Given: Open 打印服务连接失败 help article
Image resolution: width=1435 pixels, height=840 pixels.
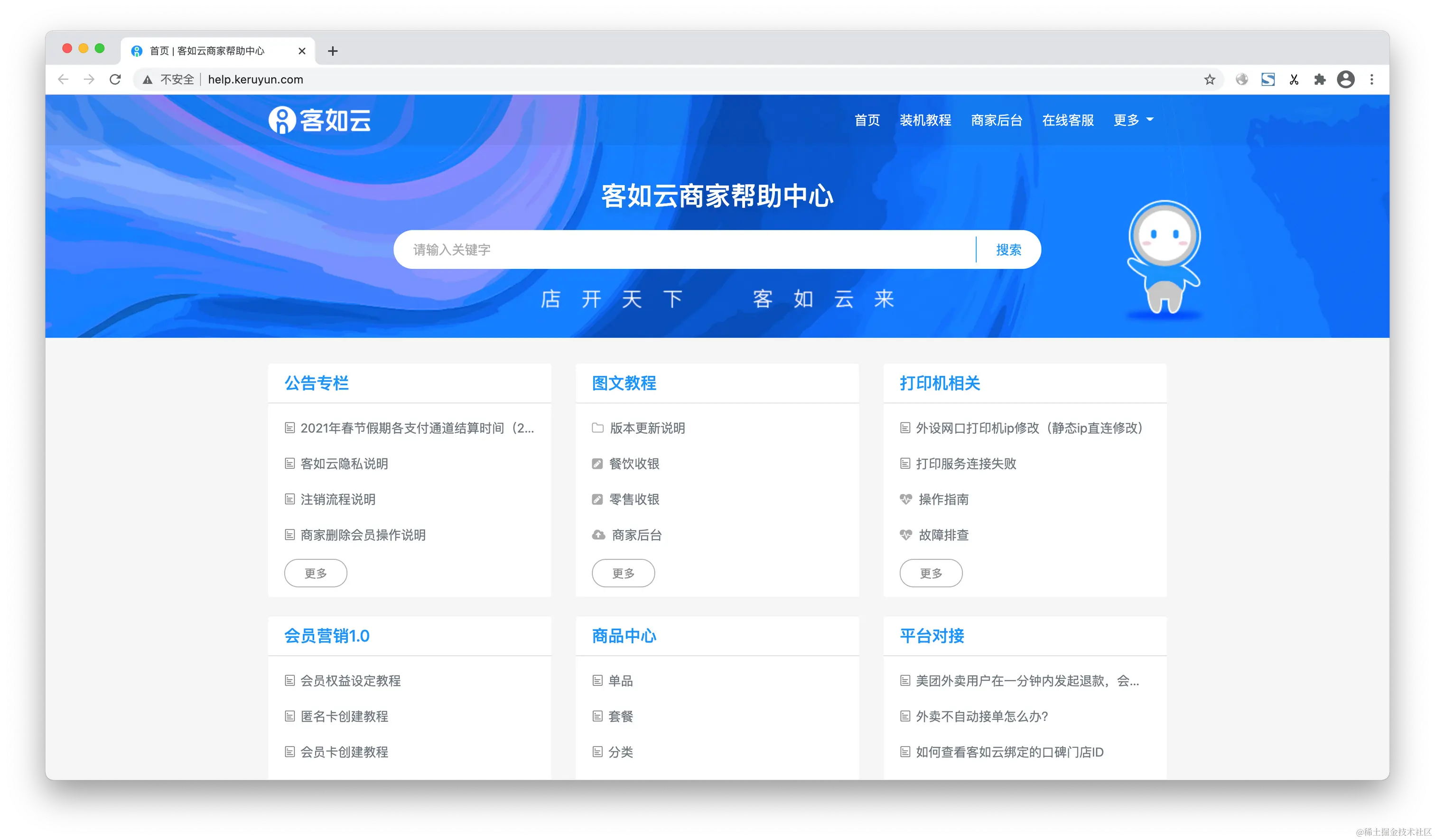Looking at the screenshot, I should click(x=966, y=464).
